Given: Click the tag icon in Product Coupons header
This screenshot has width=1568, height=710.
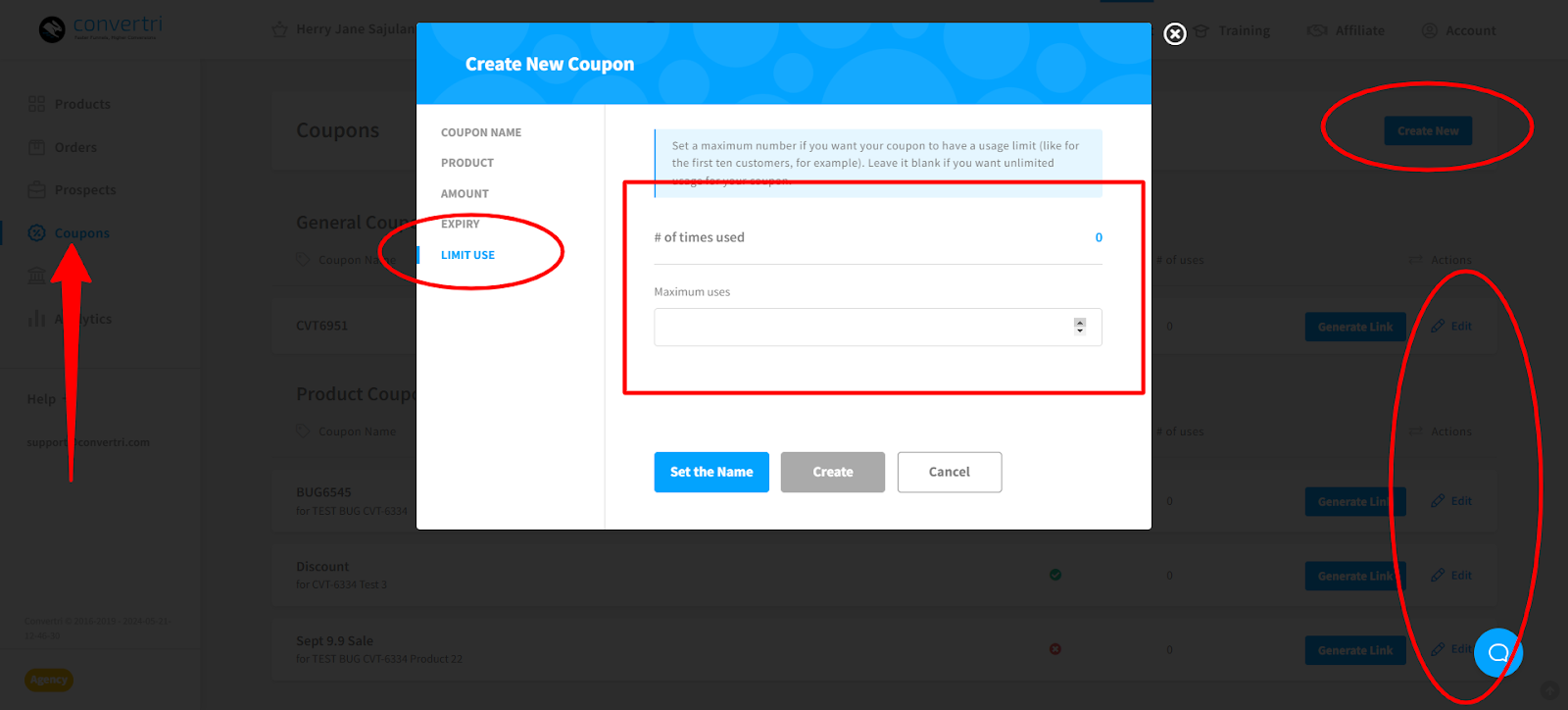Looking at the screenshot, I should coord(304,431).
